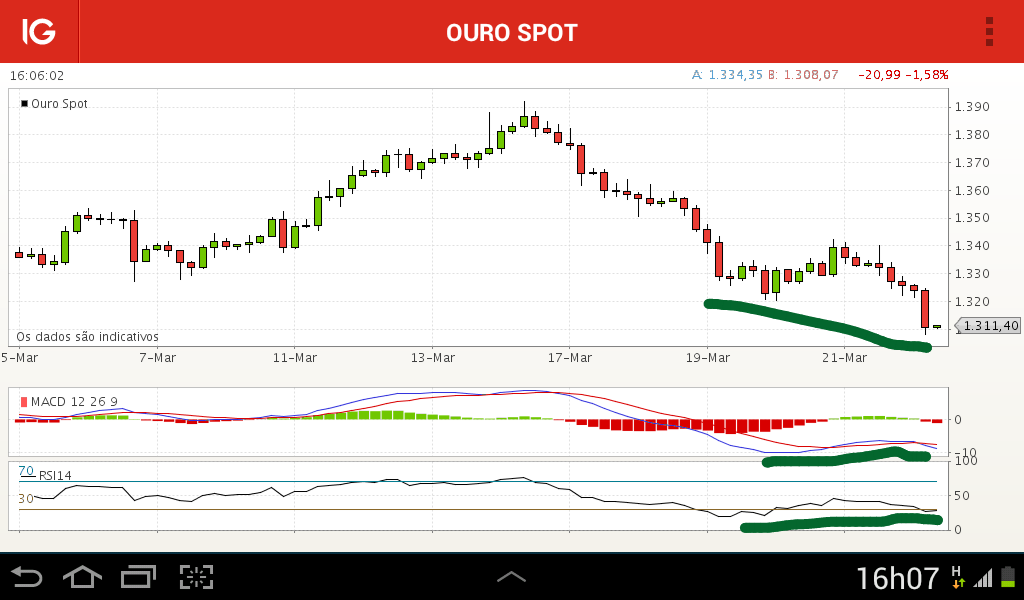Click the MACD 12 26 9 legend
1024x600 pixels.
[69, 402]
